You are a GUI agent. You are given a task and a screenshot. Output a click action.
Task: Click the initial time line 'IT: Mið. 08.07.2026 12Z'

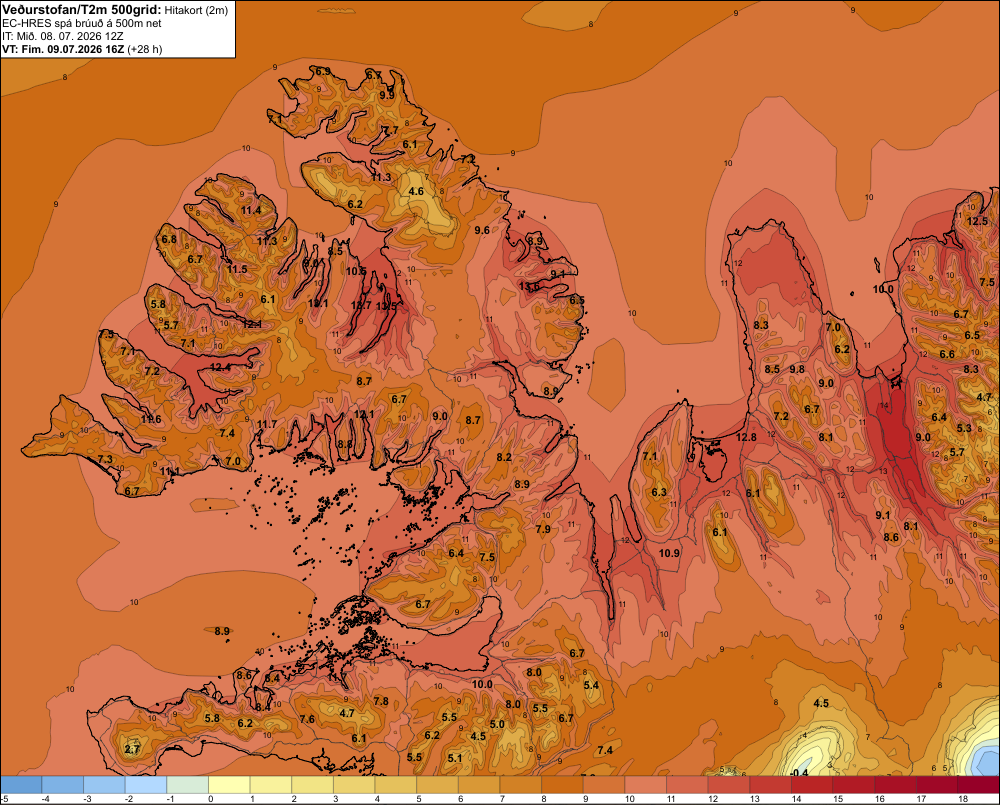click(x=62, y=36)
